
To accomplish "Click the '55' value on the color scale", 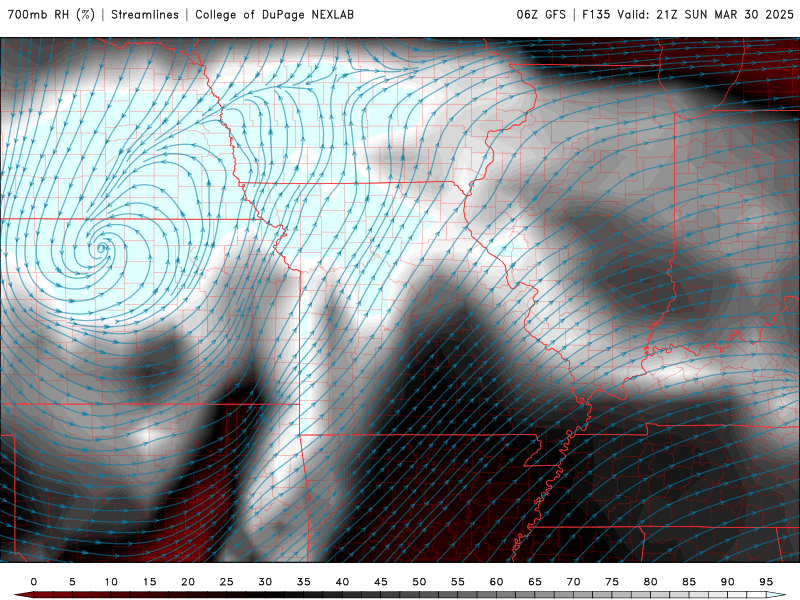I will pos(458,582).
